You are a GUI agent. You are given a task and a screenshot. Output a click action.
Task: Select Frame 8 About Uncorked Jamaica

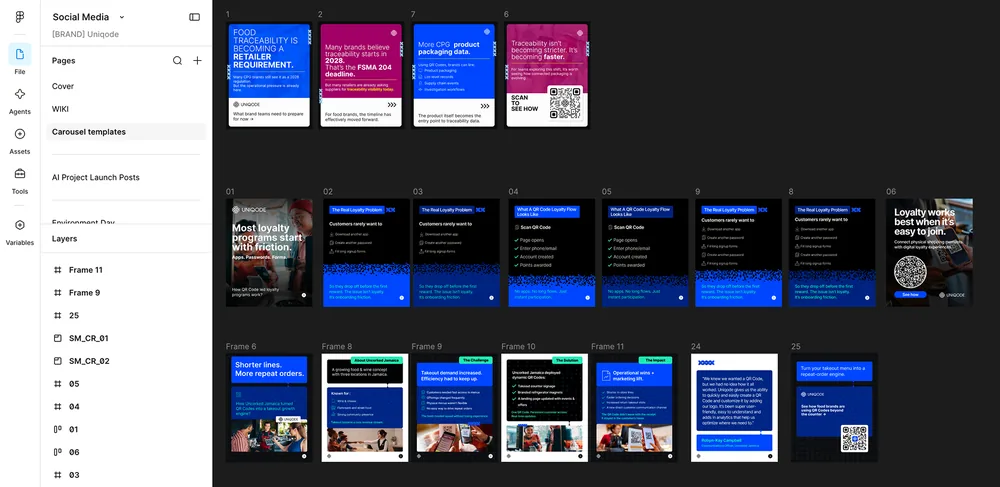365,408
